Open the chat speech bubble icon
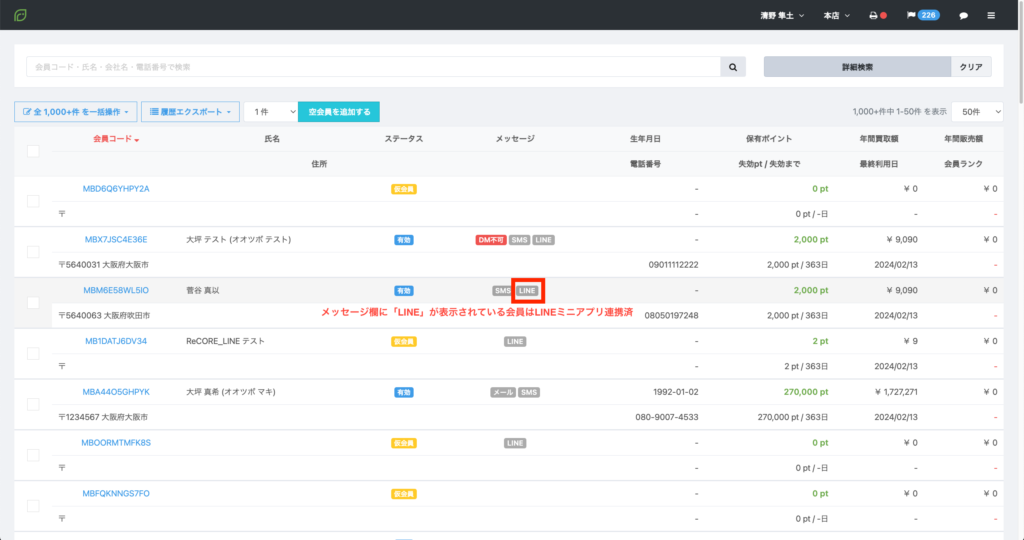The width and height of the screenshot is (1024, 540). [x=963, y=16]
